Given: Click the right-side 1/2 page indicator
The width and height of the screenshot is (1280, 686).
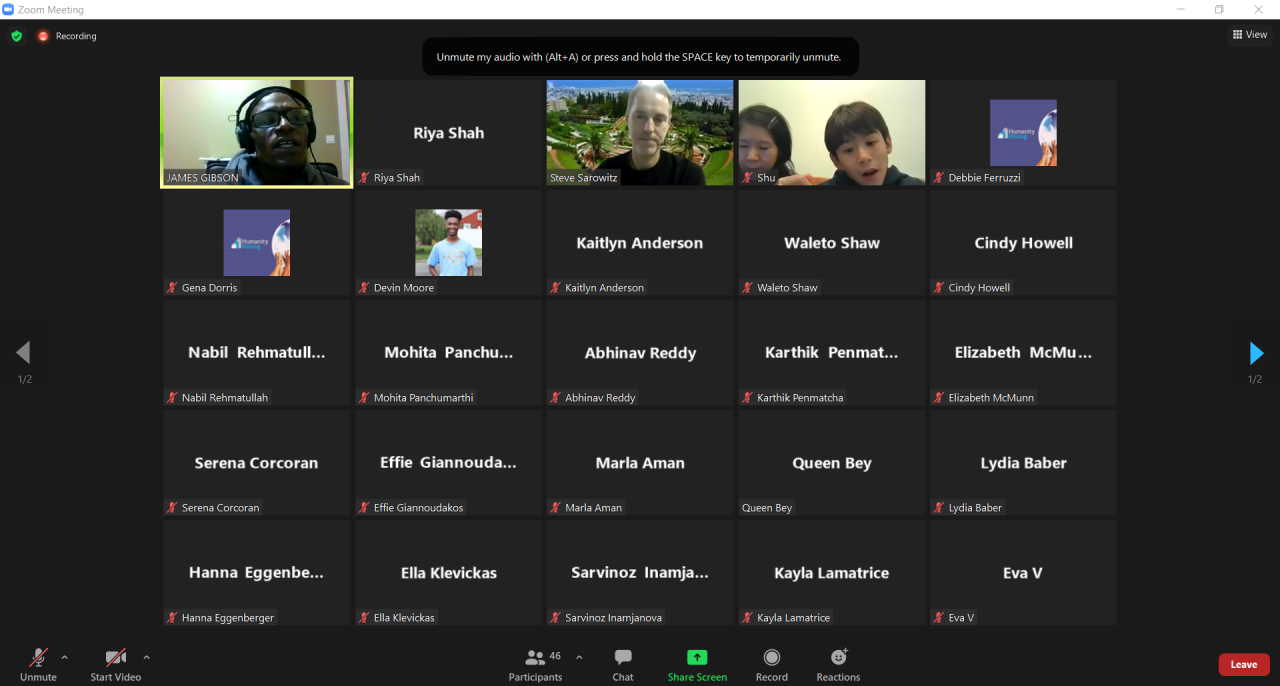Looking at the screenshot, I should point(1255,379).
